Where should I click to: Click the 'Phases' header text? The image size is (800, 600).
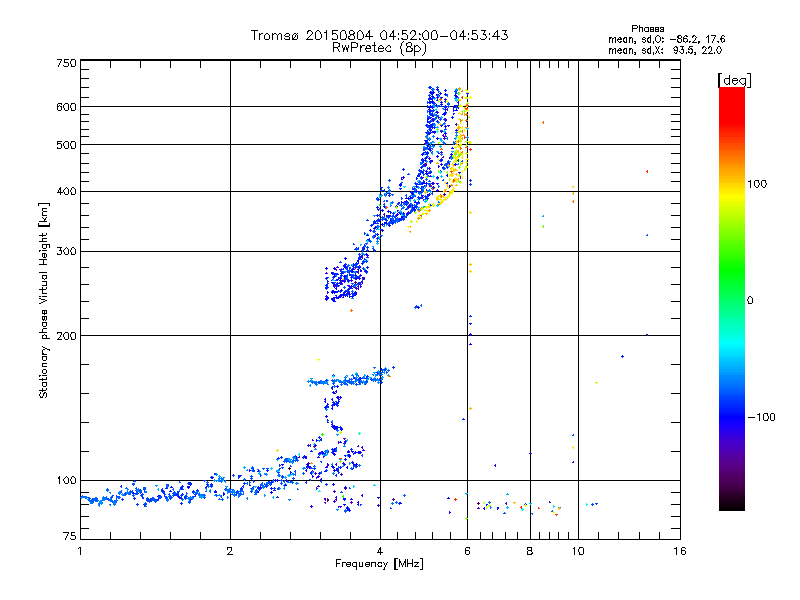pyautogui.click(x=647, y=29)
